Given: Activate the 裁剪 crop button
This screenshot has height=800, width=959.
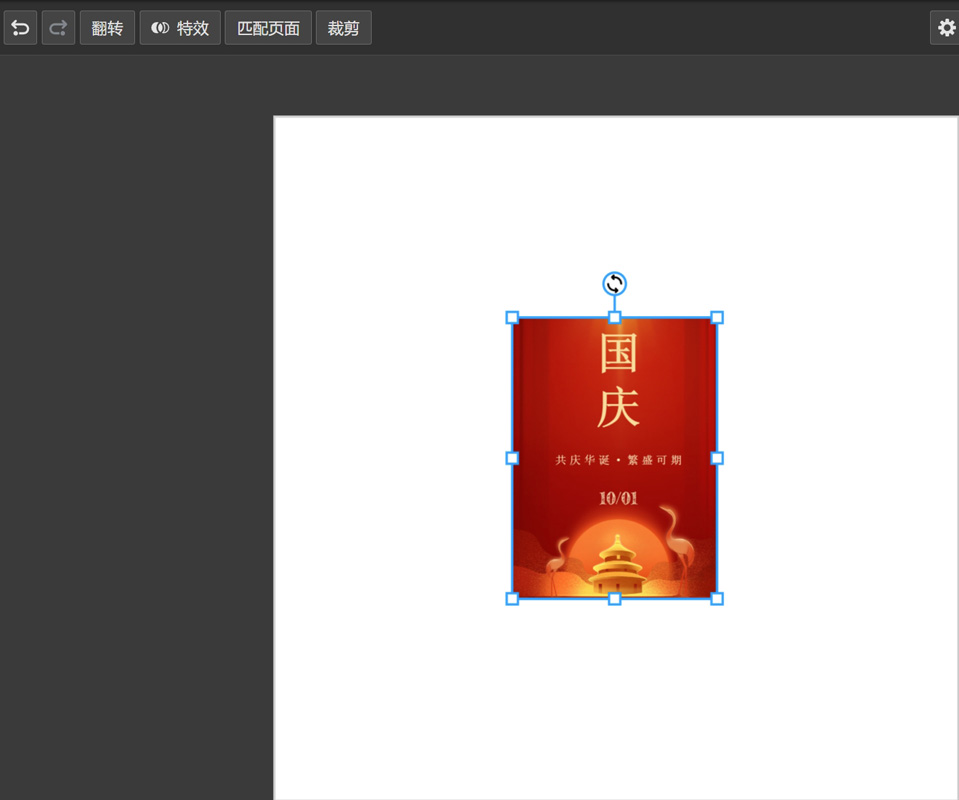Looking at the screenshot, I should (343, 28).
